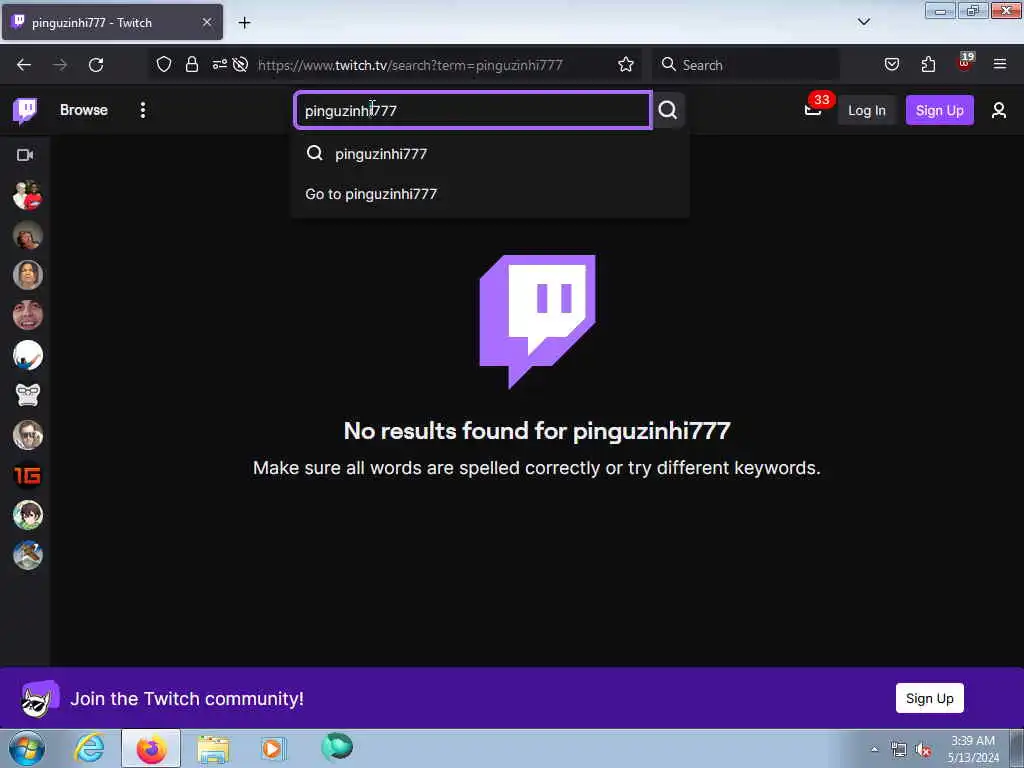Screen dimensions: 1024x768
Task: Open the anime character avatar channel
Action: [27, 515]
